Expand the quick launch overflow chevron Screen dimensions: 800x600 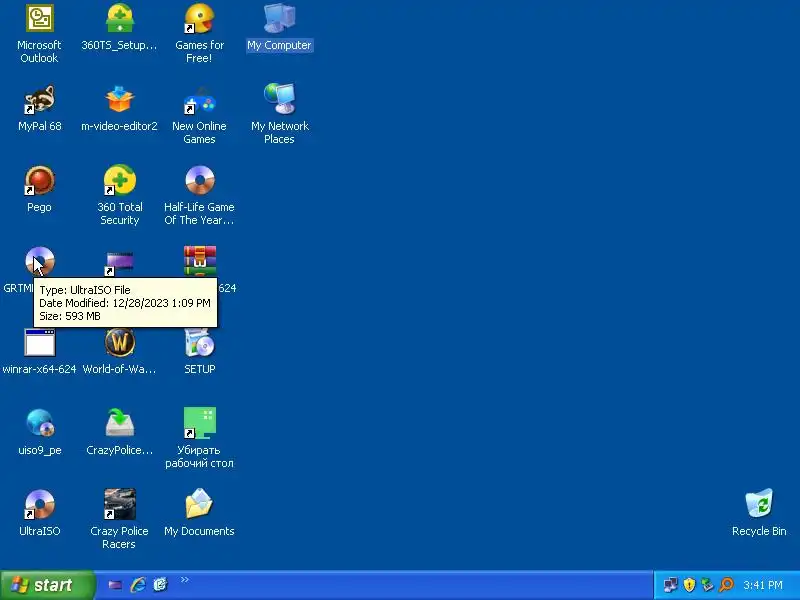click(185, 580)
